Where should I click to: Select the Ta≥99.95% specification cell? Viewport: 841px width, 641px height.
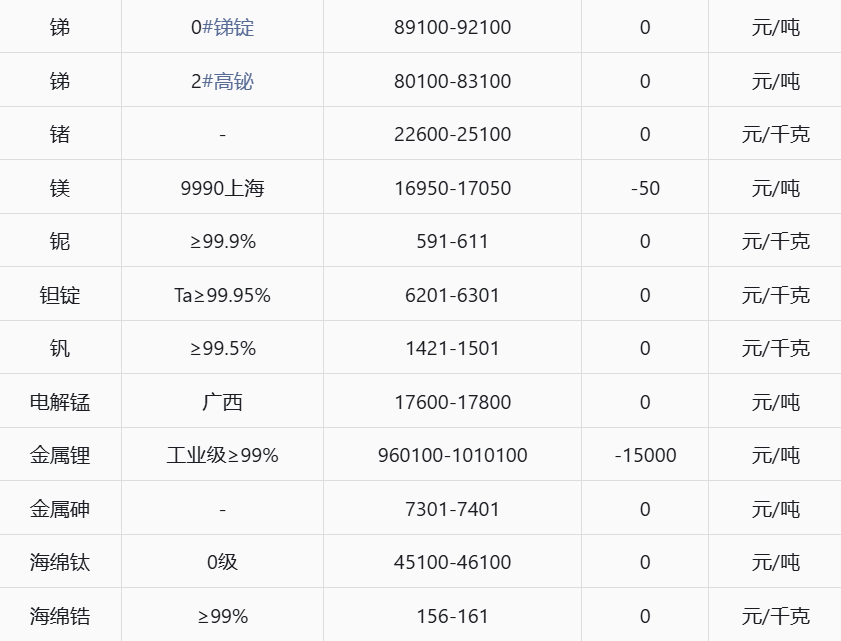[222, 295]
